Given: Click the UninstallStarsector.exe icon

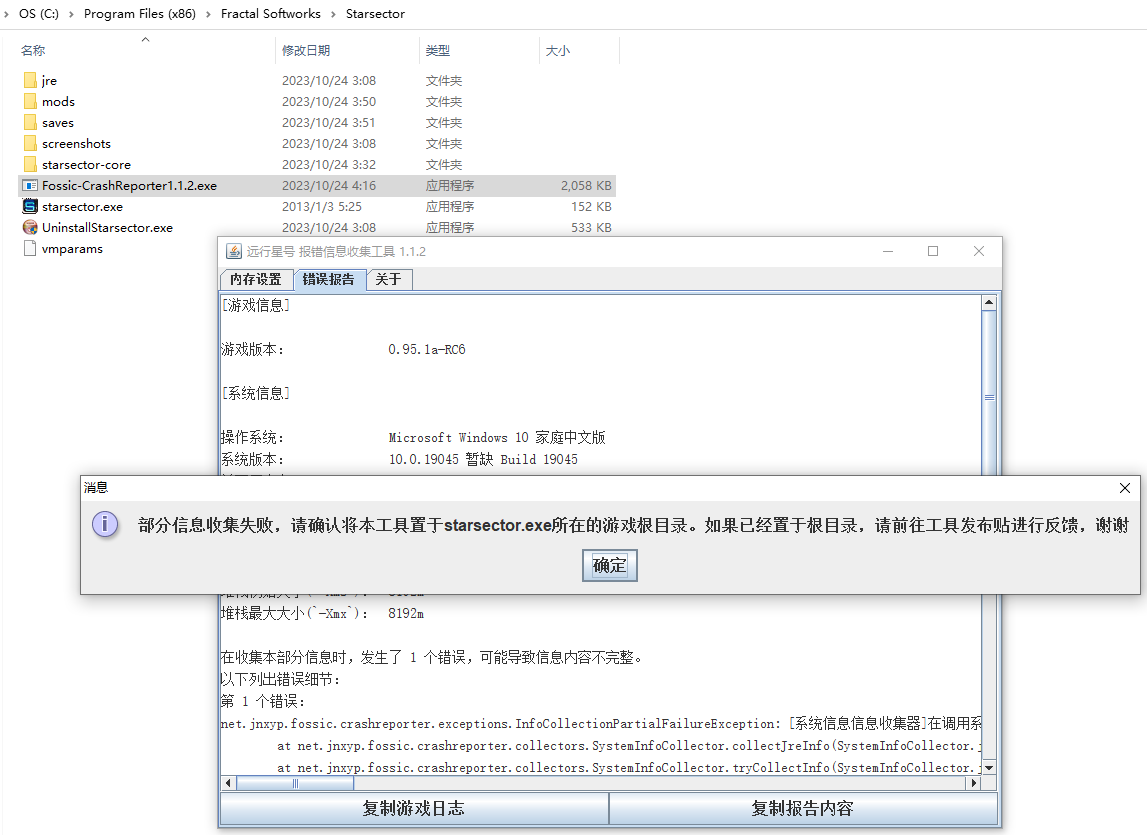Looking at the screenshot, I should point(30,227).
